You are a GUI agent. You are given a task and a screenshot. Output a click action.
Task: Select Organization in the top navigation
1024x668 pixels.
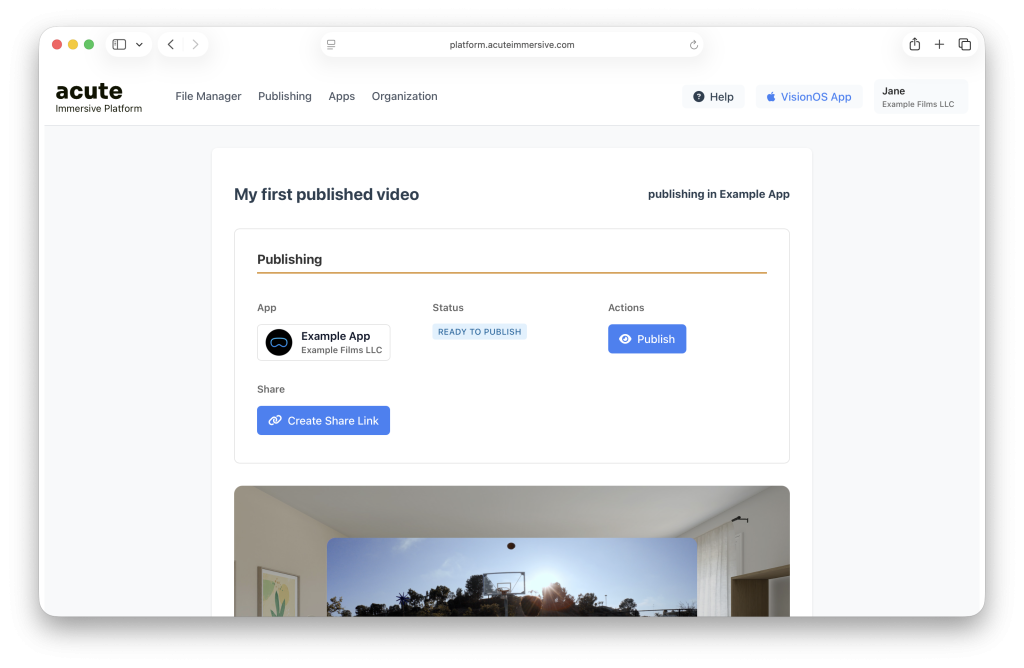click(x=404, y=97)
